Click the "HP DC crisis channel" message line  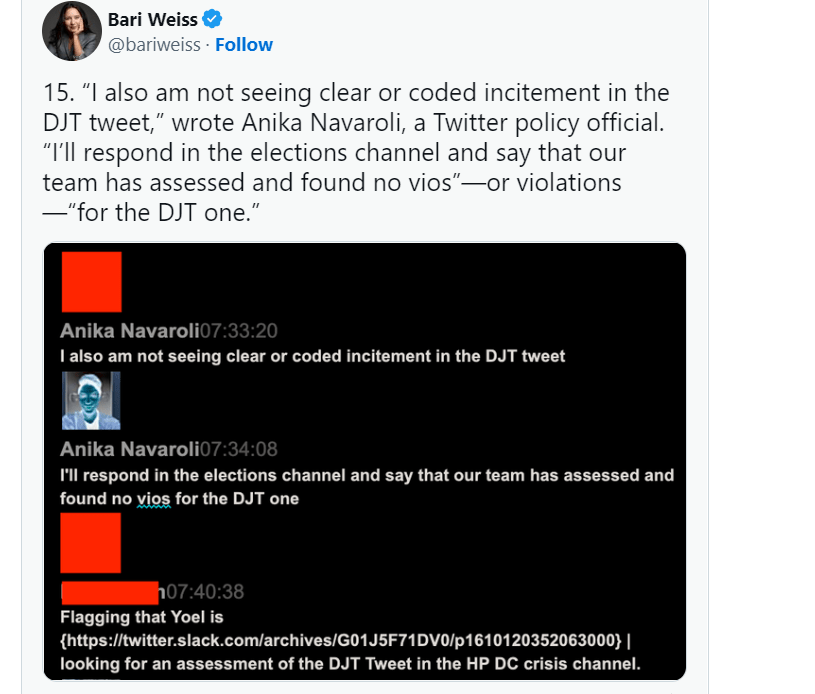click(349, 663)
